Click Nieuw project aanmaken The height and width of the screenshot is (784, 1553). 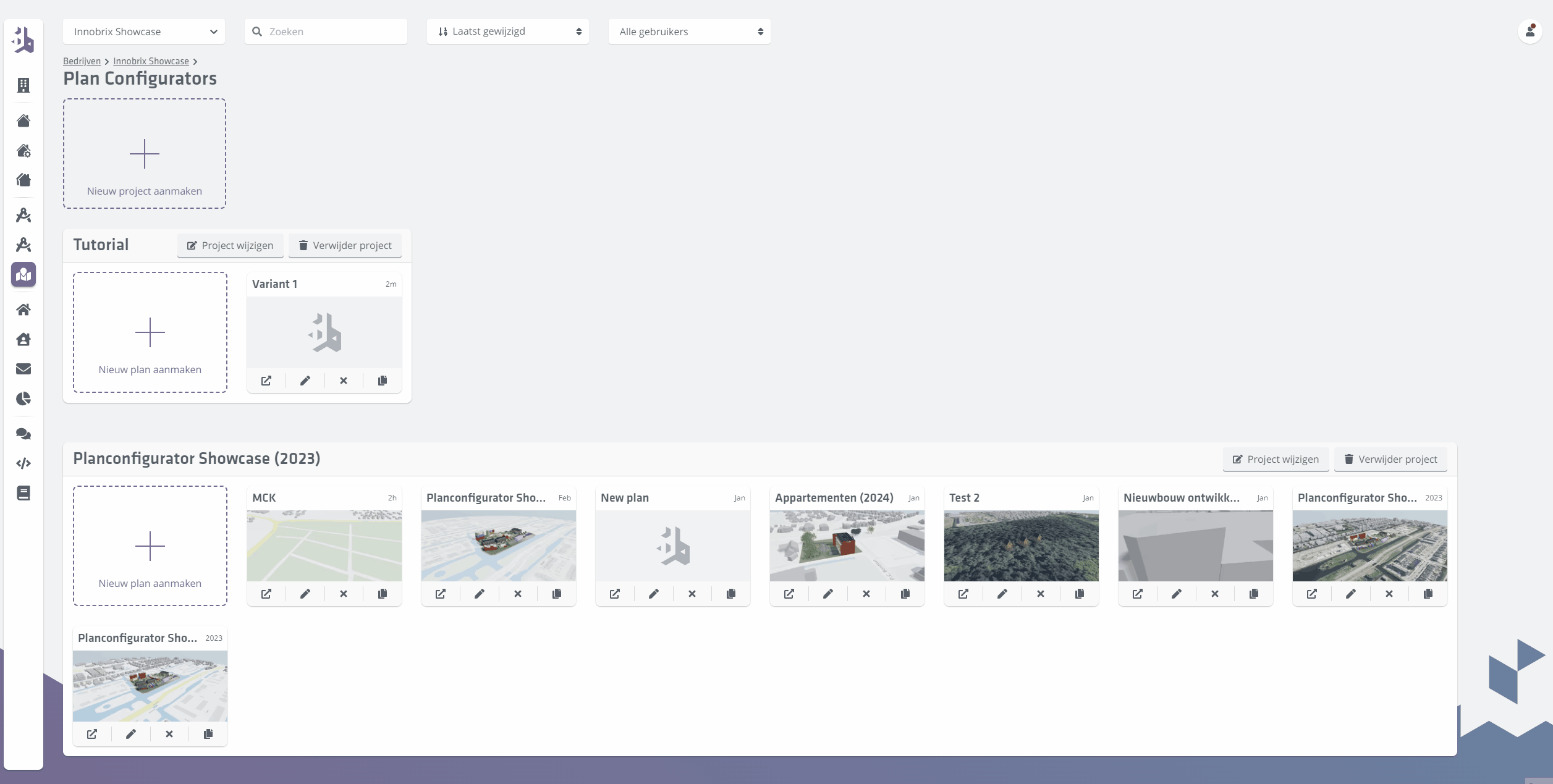click(144, 153)
